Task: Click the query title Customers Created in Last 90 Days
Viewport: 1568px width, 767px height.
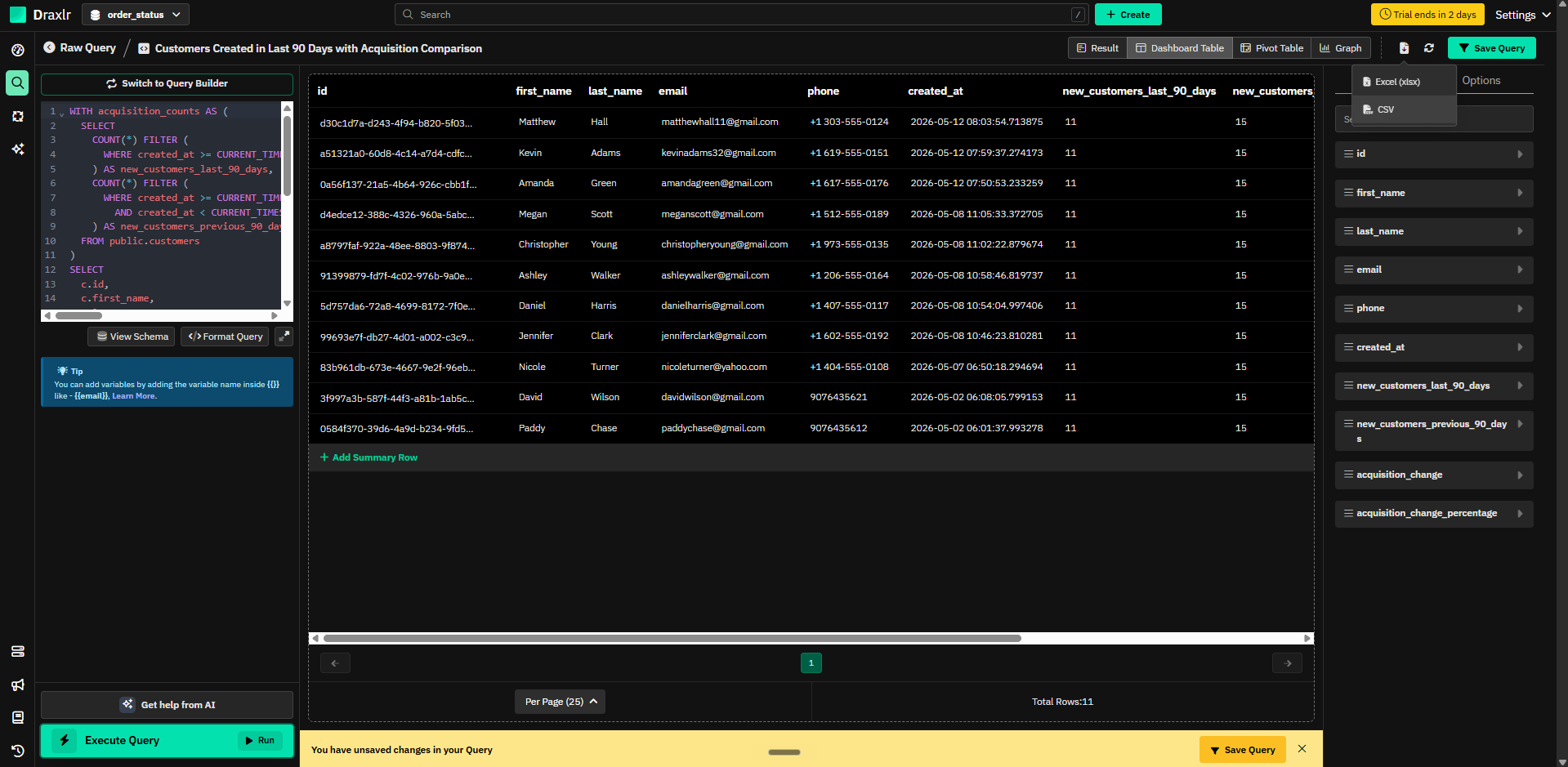Action: 318,48
